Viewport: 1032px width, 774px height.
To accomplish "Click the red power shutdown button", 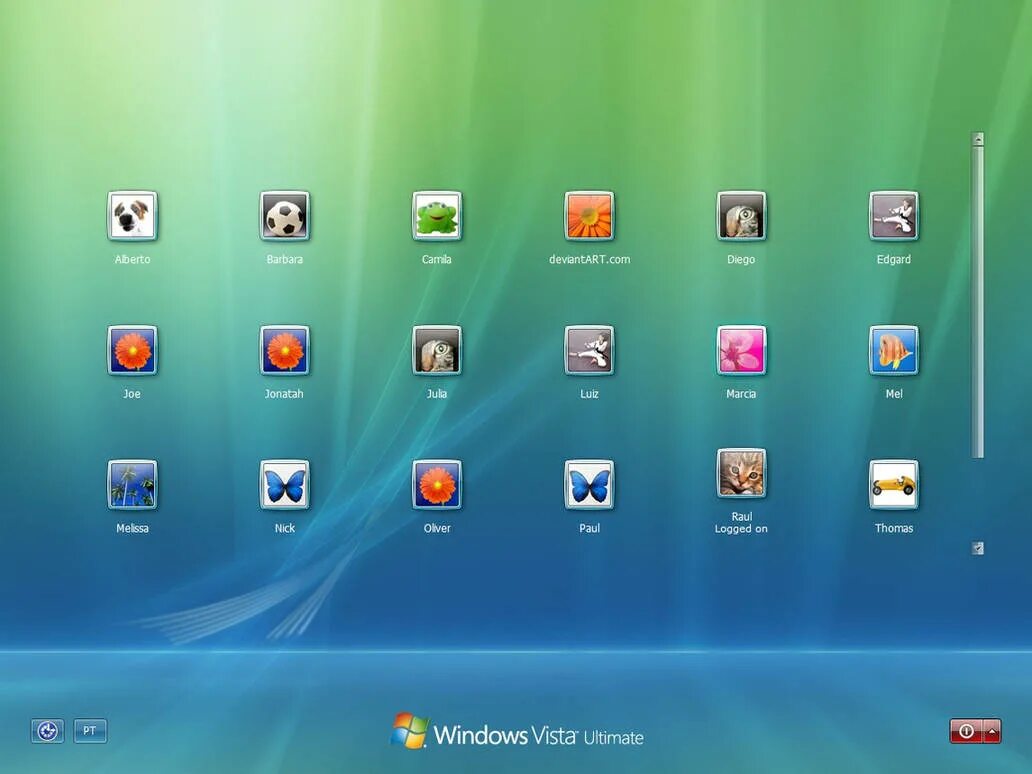I will pyautogui.click(x=966, y=731).
